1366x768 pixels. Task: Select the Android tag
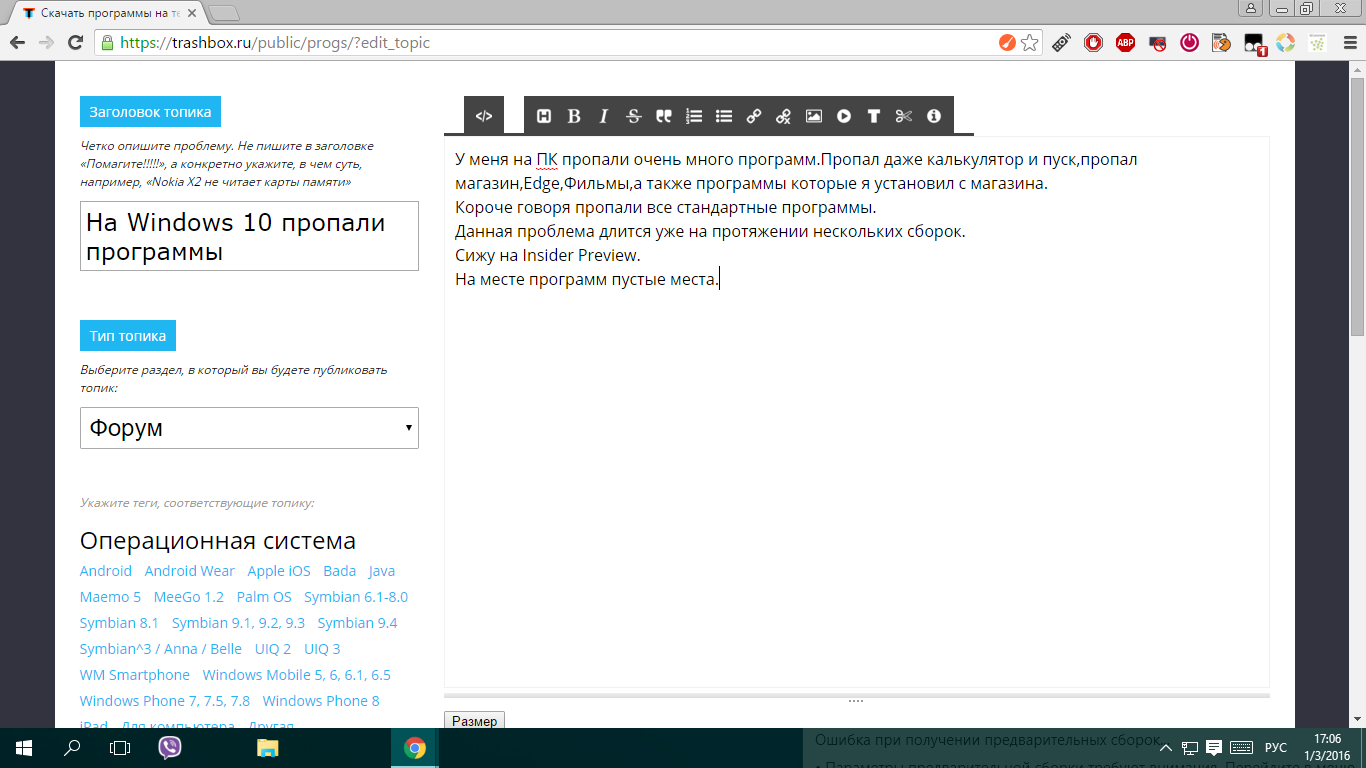tap(106, 571)
